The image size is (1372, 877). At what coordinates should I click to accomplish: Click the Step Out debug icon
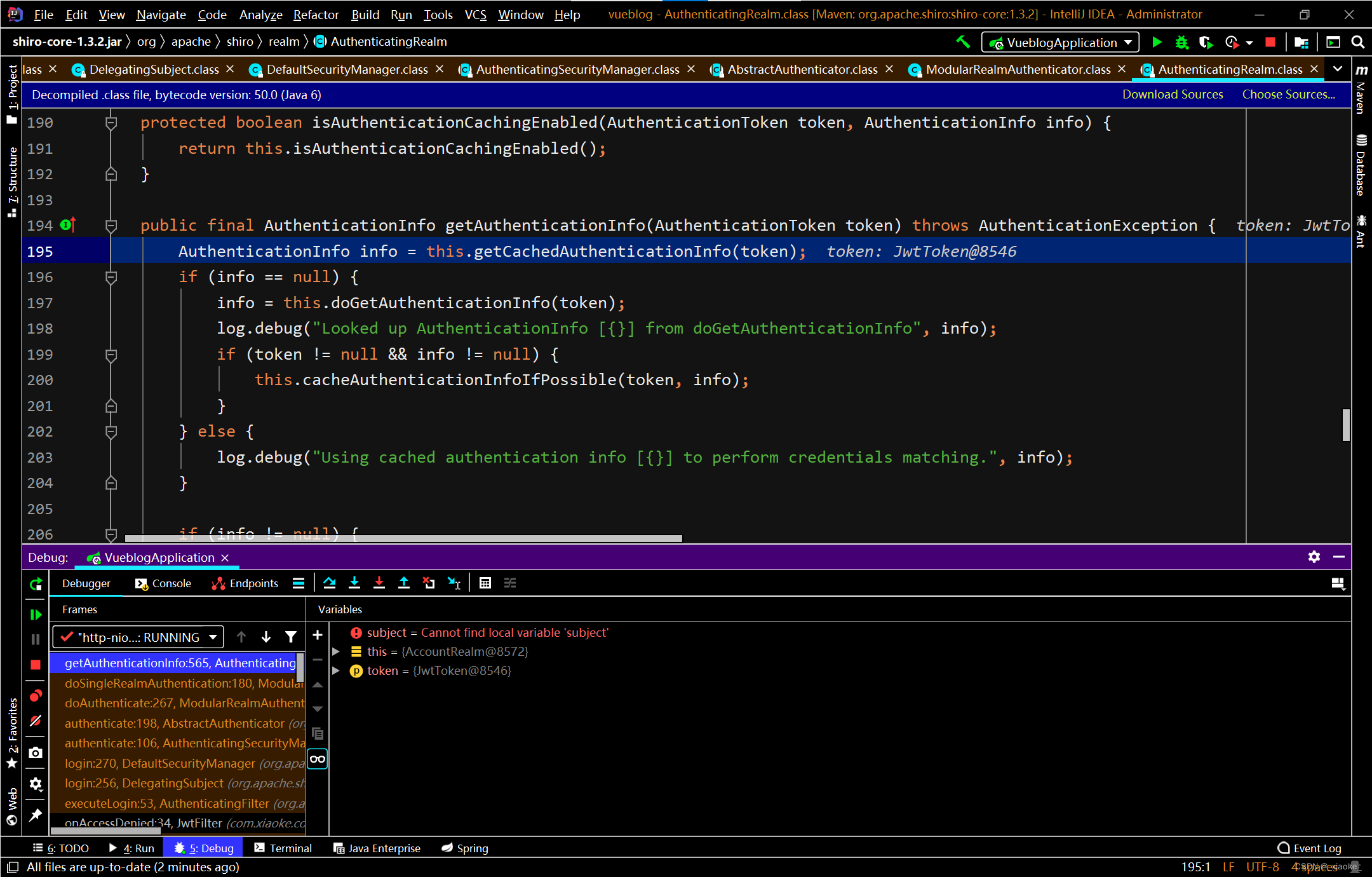click(404, 583)
